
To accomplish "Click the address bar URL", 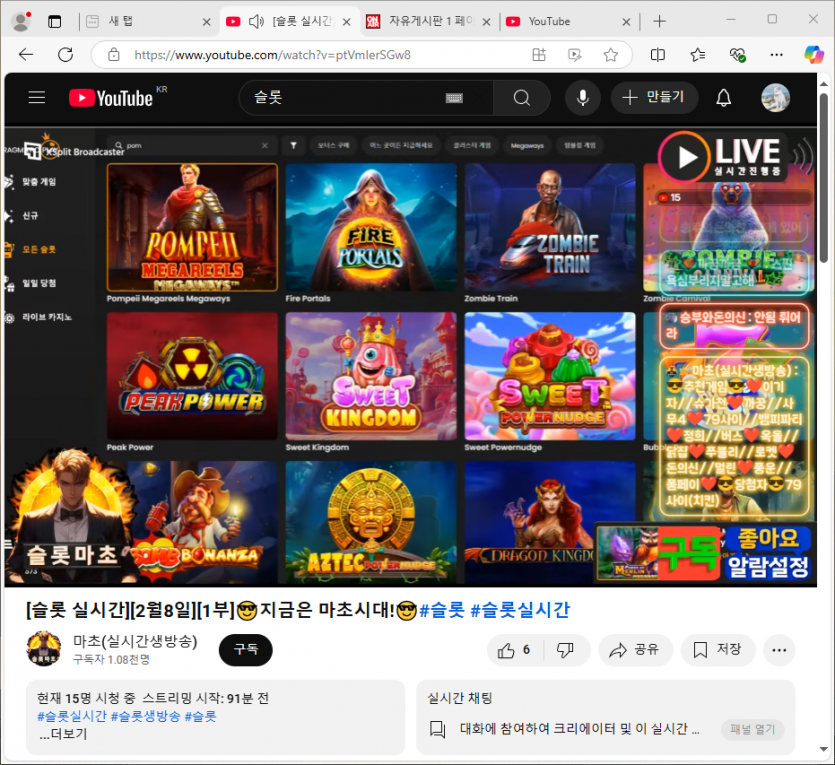I will pyautogui.click(x=273, y=55).
